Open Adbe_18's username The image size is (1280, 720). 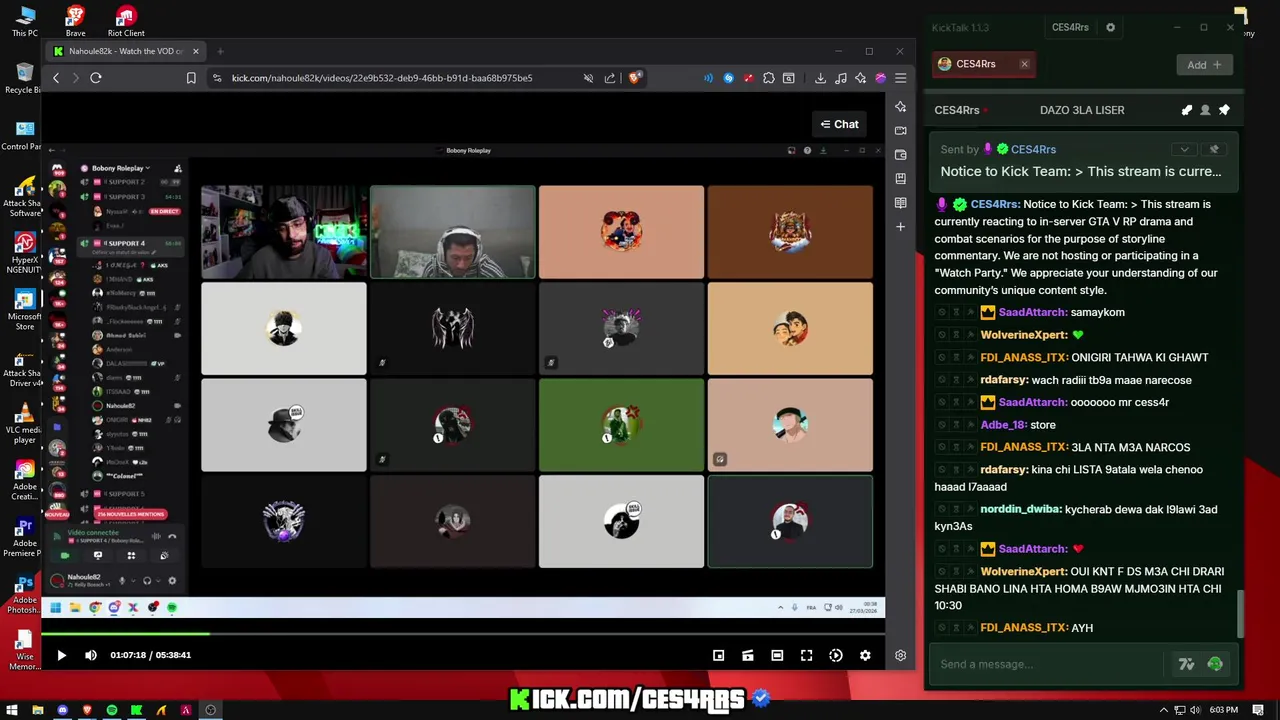pos(1003,425)
